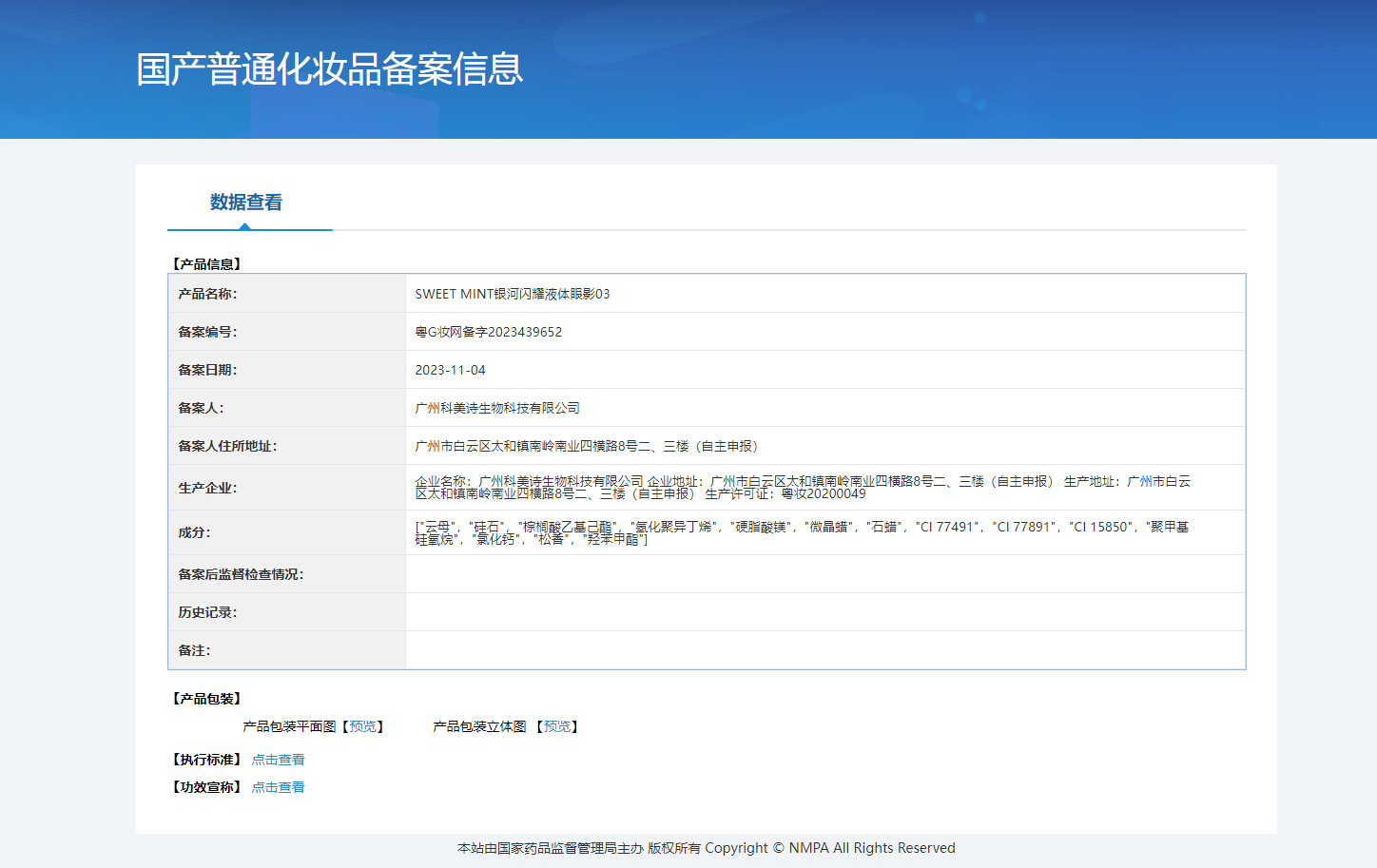Click the NMPA copyright footer text
Viewport: 1377px width, 868px height.
(x=706, y=848)
